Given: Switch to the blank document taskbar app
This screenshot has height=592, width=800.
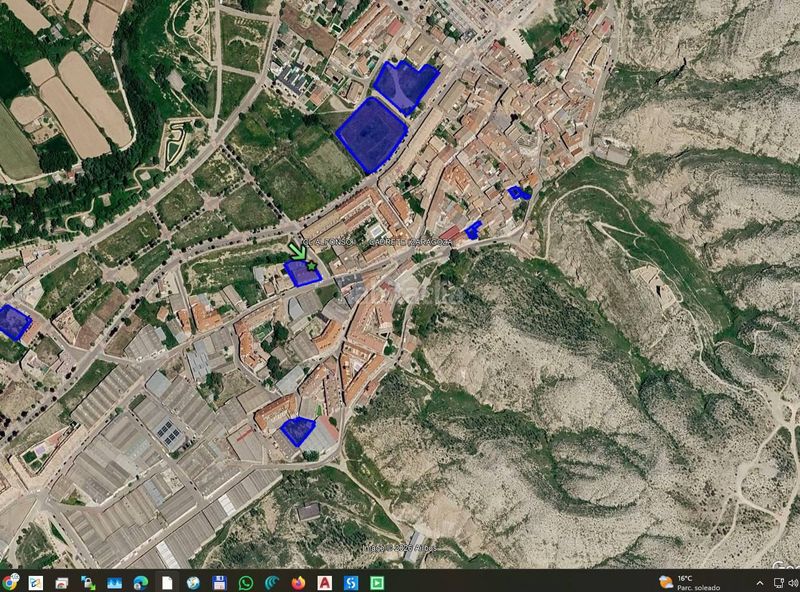Looking at the screenshot, I should [x=167, y=582].
